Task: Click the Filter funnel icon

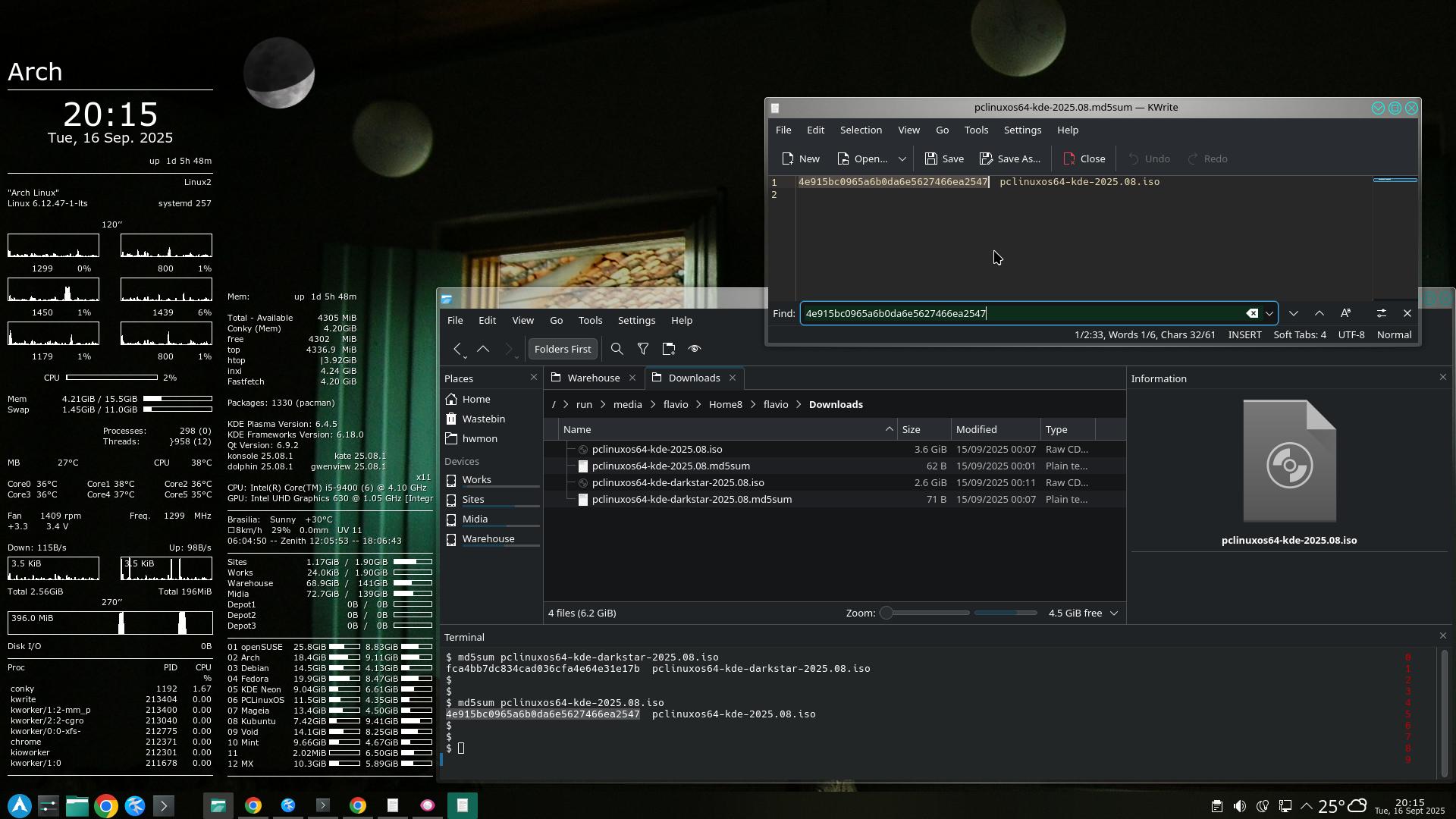Action: (642, 349)
